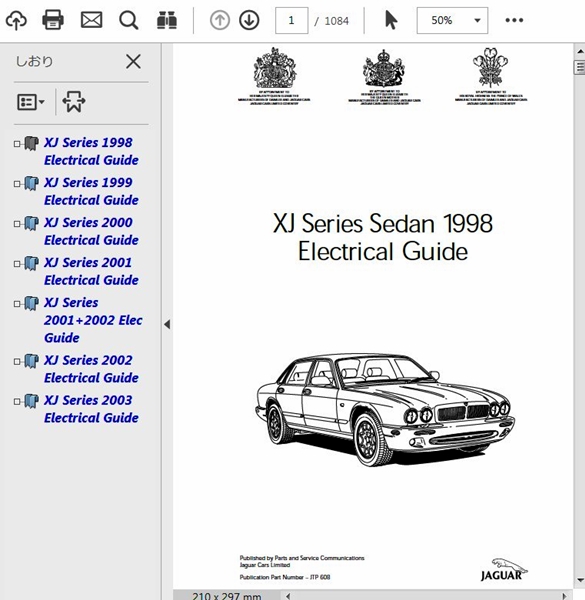Expand the XJ Series 2003 bookmark node
This screenshot has height=600, width=585.
17,401
